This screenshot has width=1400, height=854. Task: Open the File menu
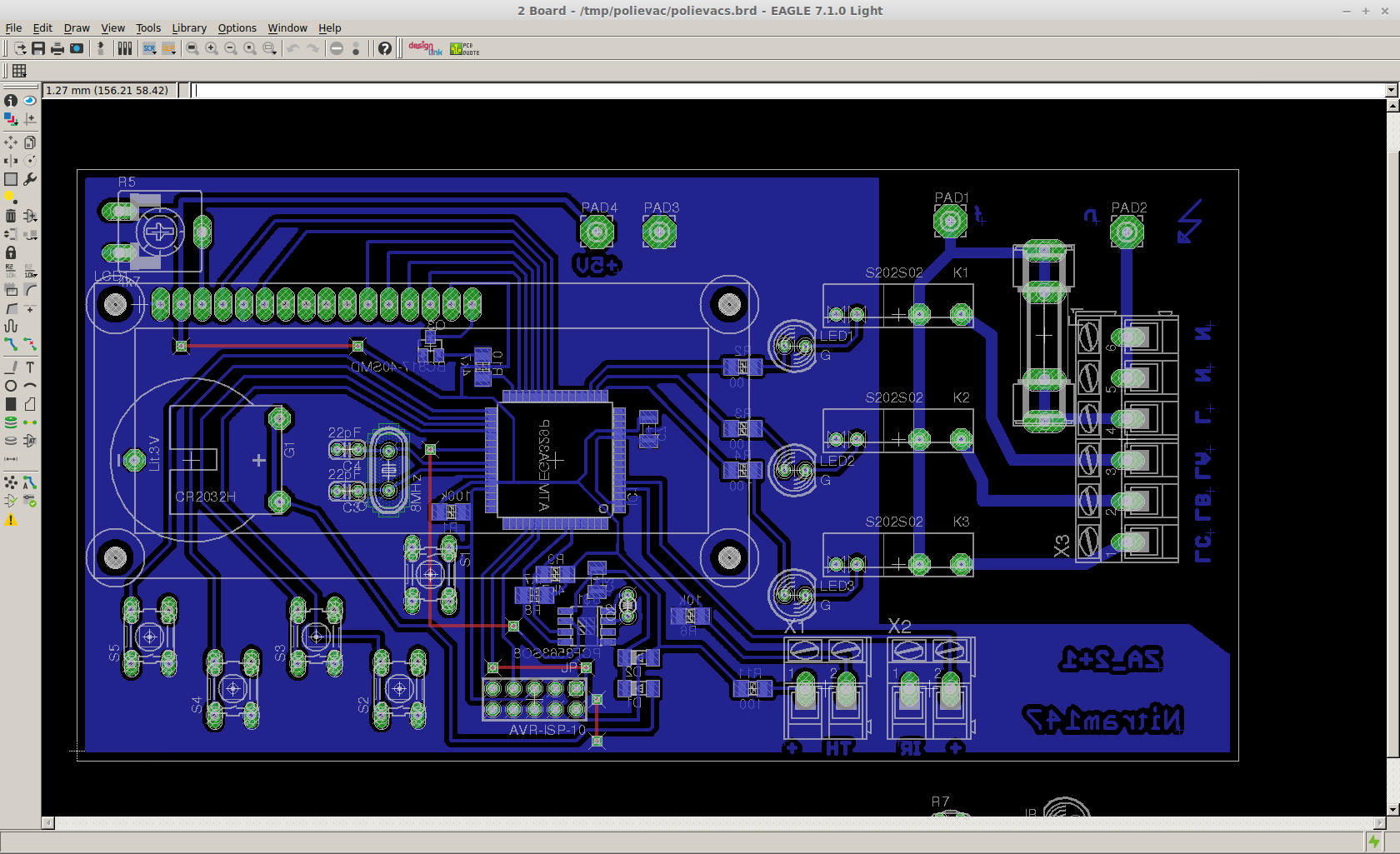point(13,27)
